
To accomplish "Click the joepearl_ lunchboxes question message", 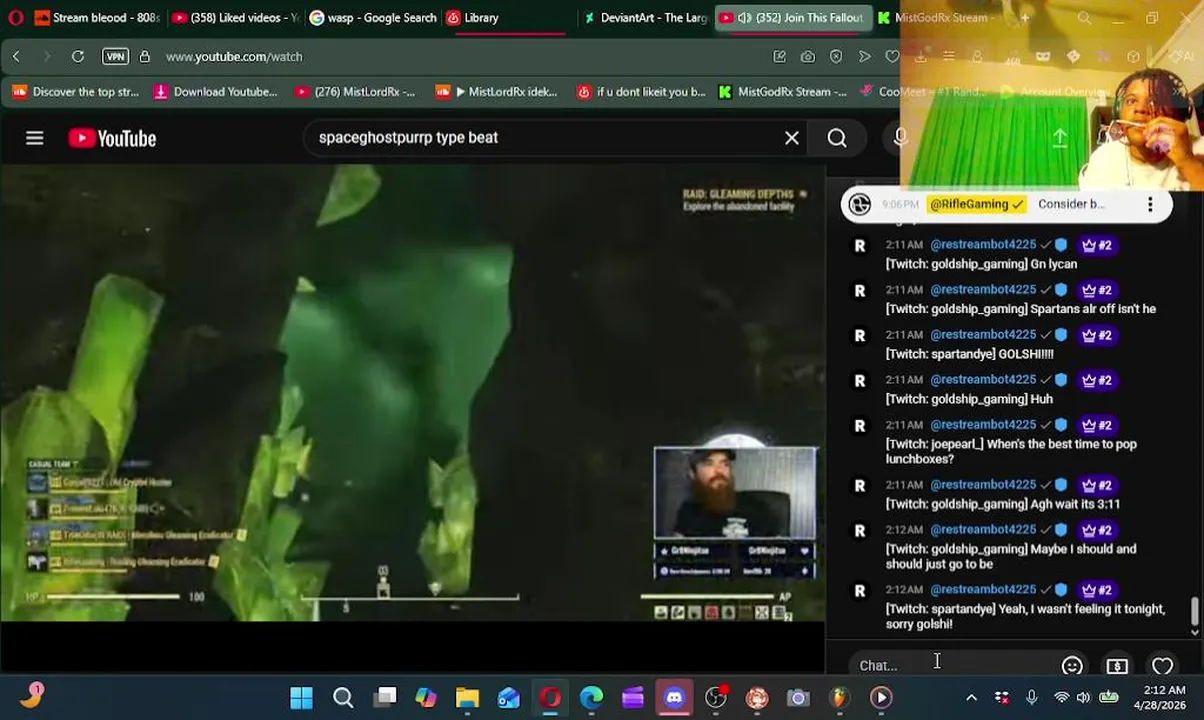I will (x=1010, y=451).
